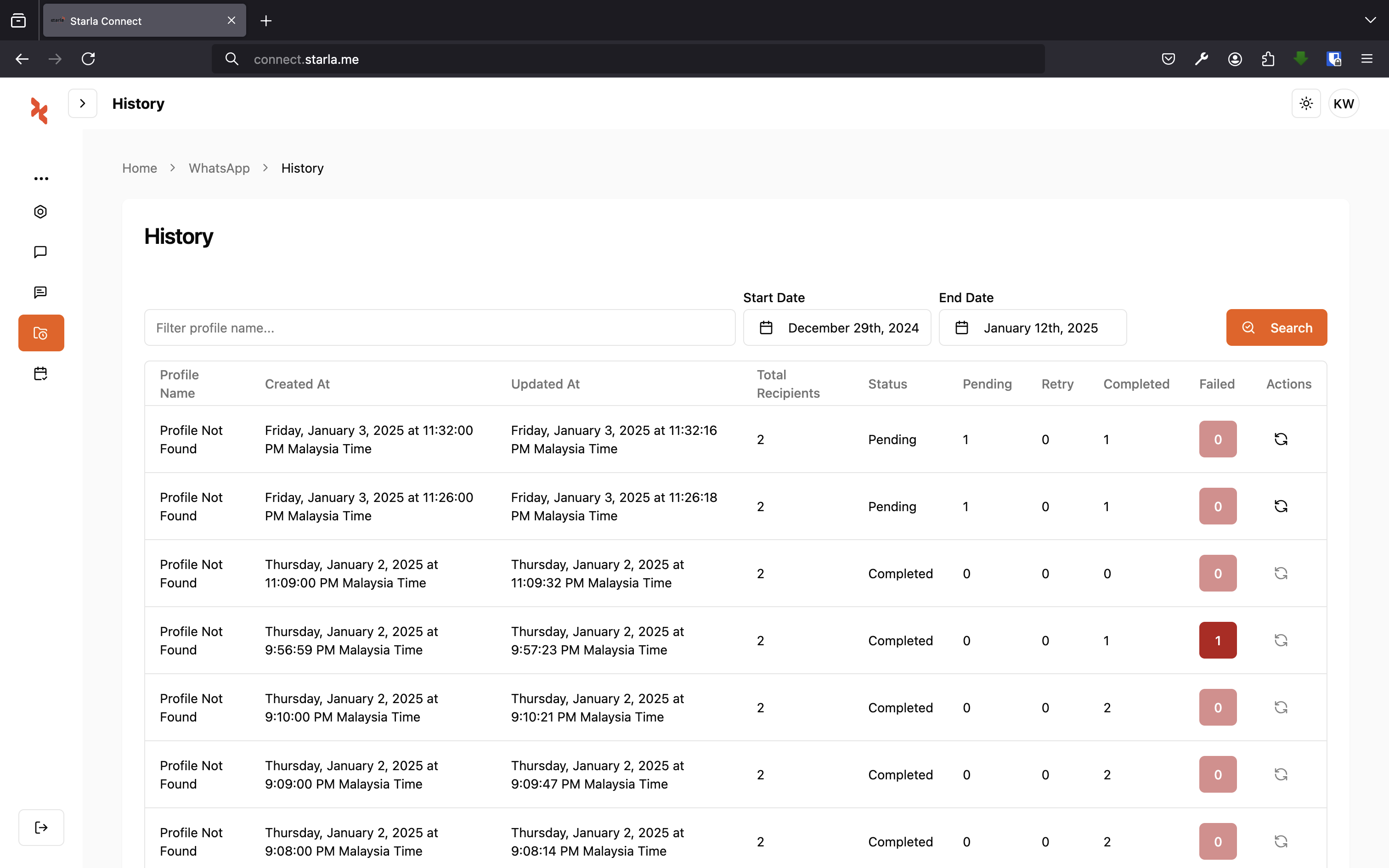Click the Status column header
This screenshot has width=1389, height=868.
click(x=887, y=384)
